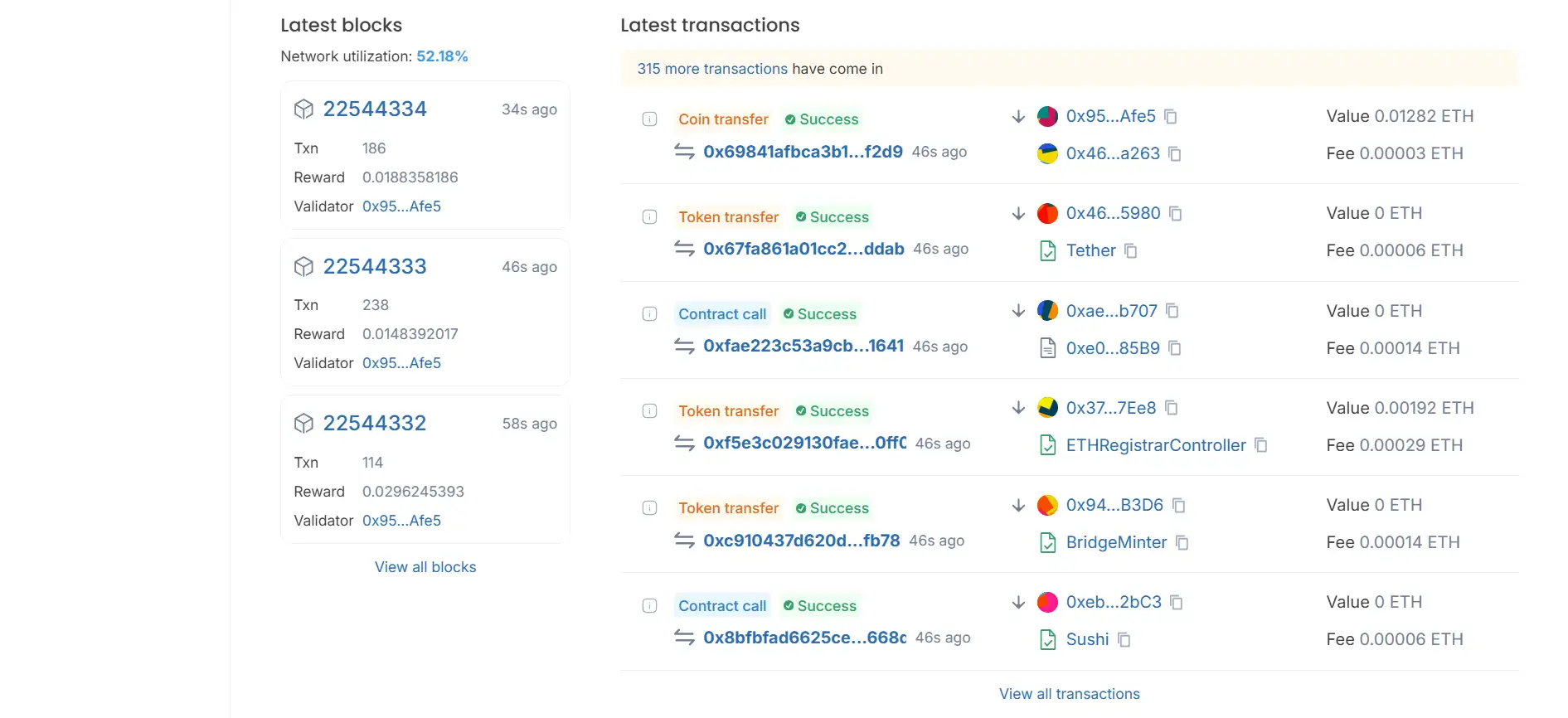Copy the ETHRegistrarController address
Image resolution: width=1568 pixels, height=718 pixels.
pos(1261,445)
